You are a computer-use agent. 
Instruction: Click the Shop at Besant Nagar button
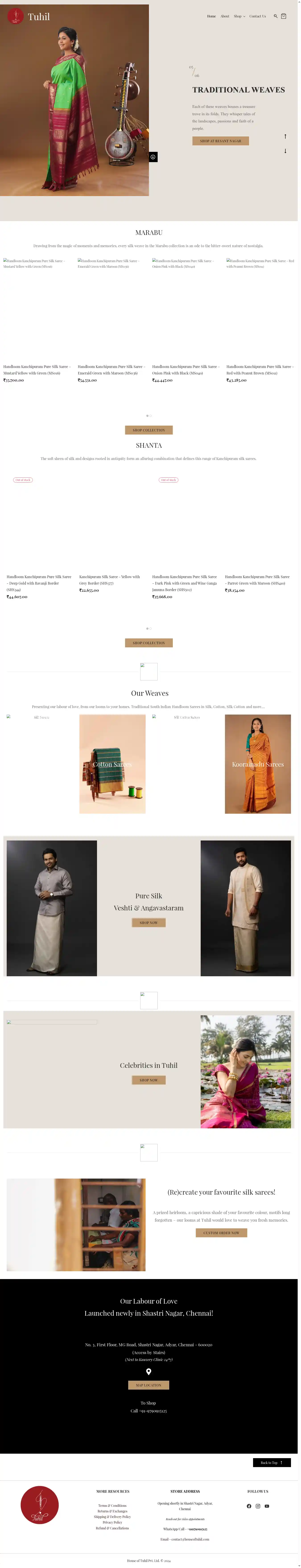pos(221,141)
